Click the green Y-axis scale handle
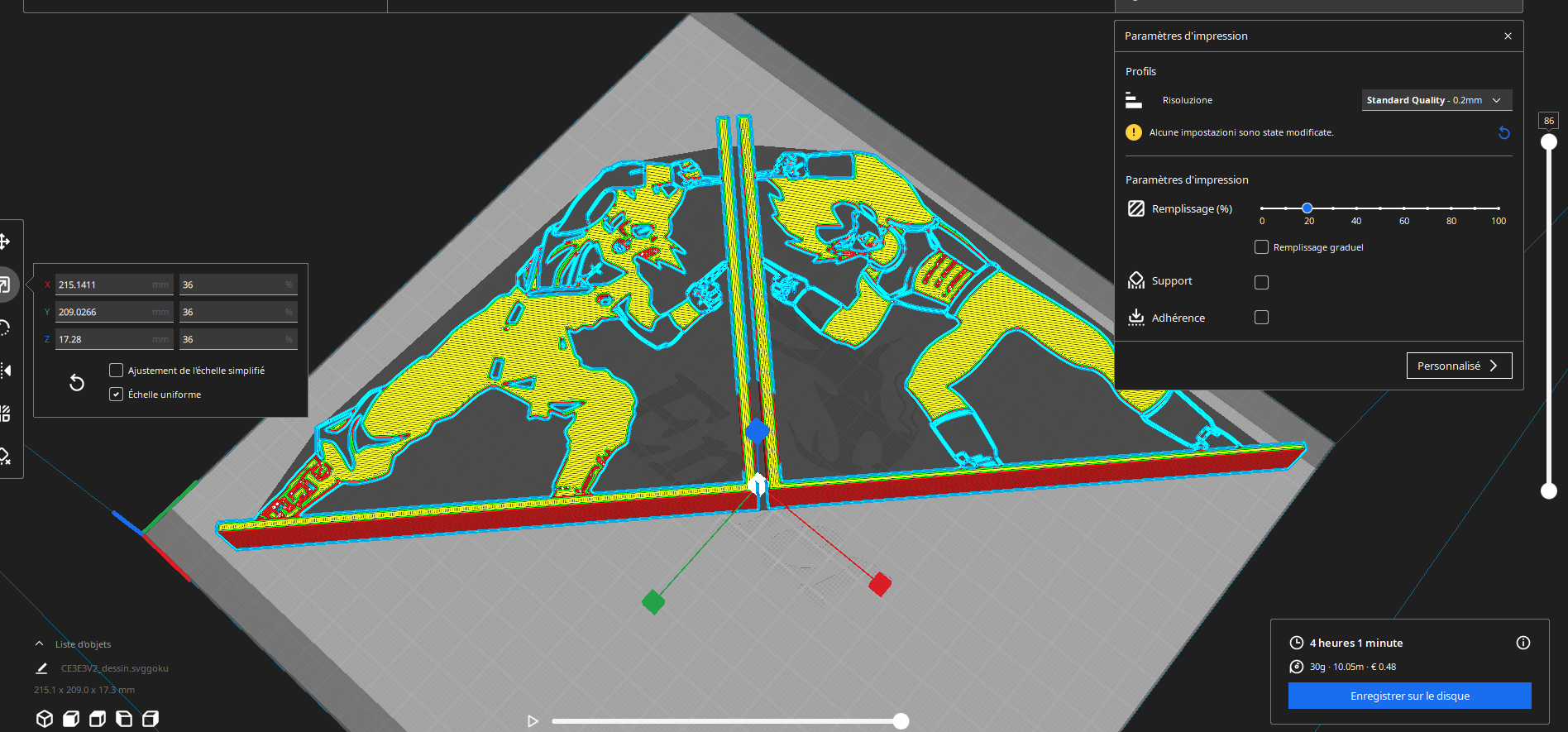The height and width of the screenshot is (732, 1568). point(653,601)
